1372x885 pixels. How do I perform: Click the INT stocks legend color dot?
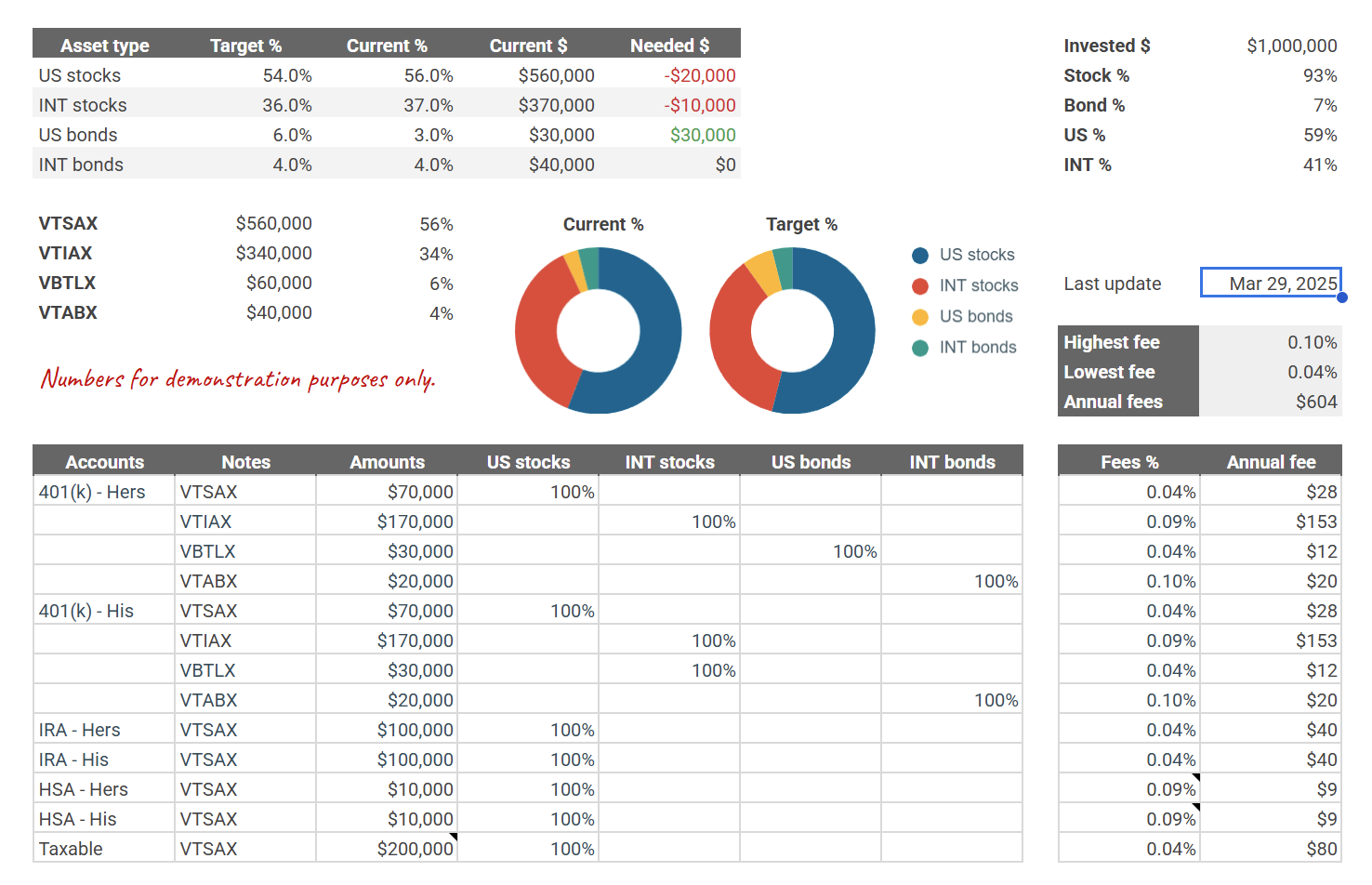tap(920, 285)
